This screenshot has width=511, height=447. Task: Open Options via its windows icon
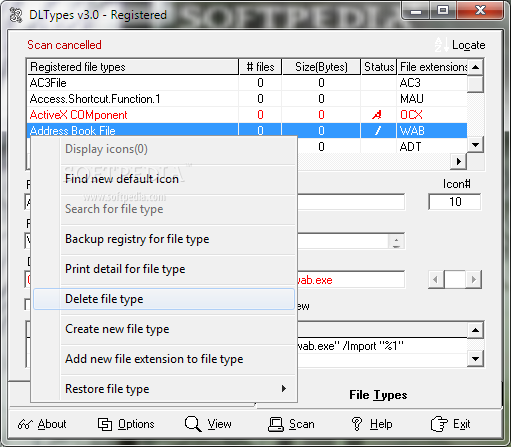tap(105, 424)
